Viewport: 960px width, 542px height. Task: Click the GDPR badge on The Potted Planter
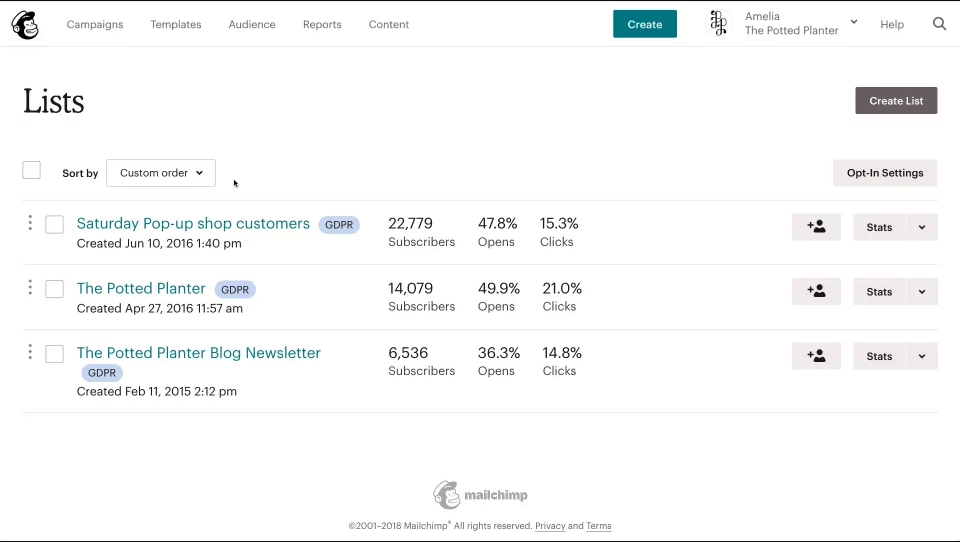(235, 290)
